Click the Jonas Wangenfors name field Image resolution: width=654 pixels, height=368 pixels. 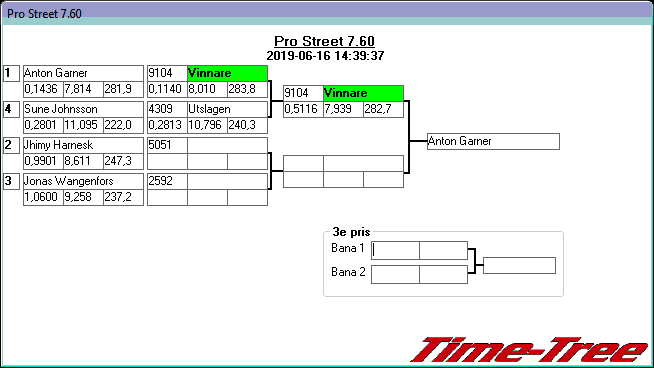pyautogui.click(x=83, y=181)
